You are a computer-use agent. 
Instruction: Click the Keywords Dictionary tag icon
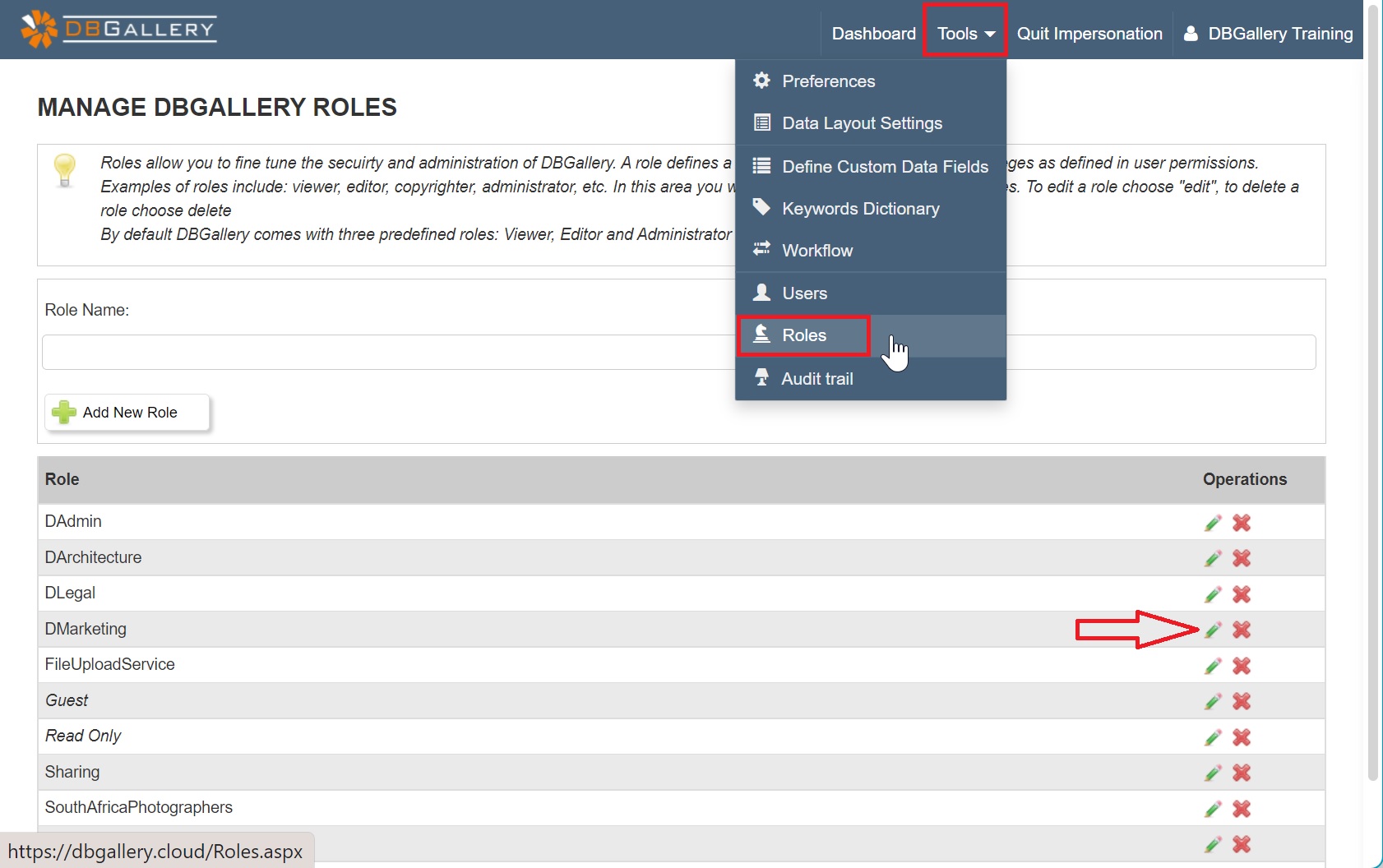[x=761, y=207]
